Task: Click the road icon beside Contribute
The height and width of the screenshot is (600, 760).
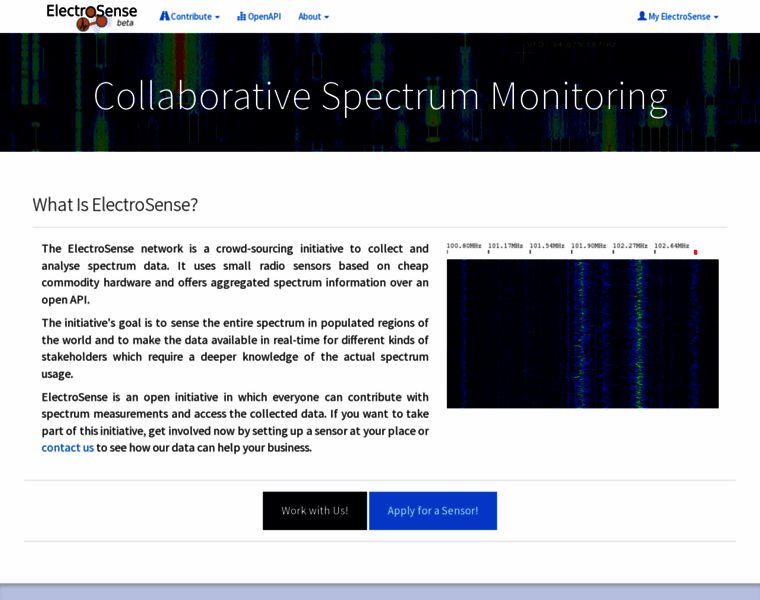Action: (x=165, y=16)
